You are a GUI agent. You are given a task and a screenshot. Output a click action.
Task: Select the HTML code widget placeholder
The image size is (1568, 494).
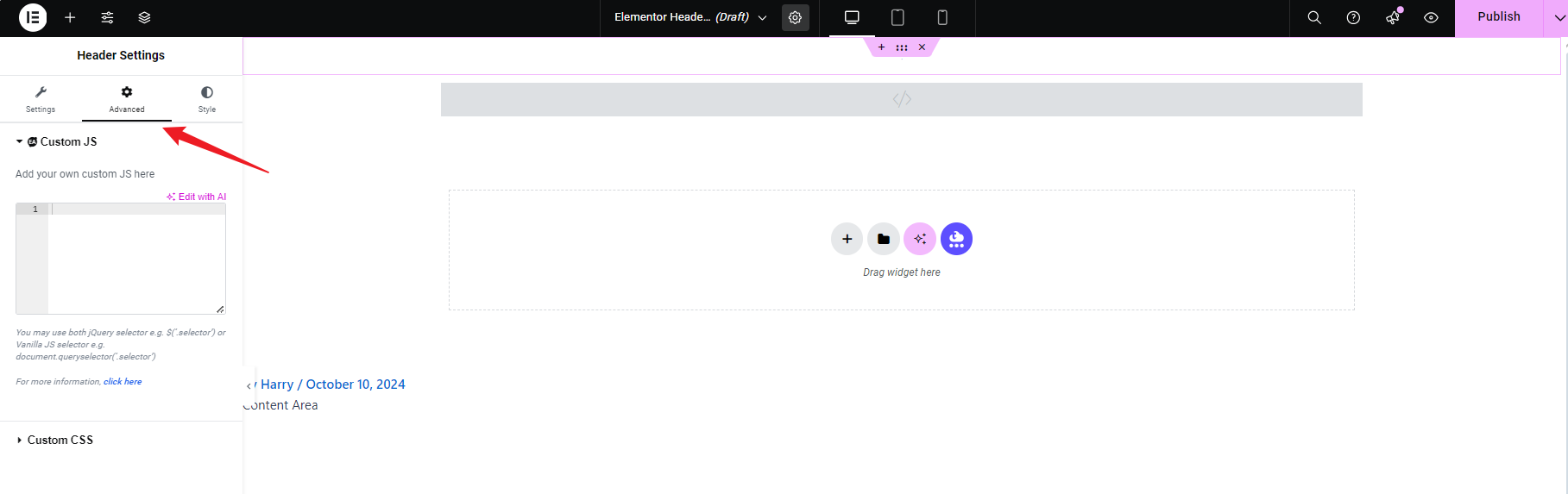902,99
